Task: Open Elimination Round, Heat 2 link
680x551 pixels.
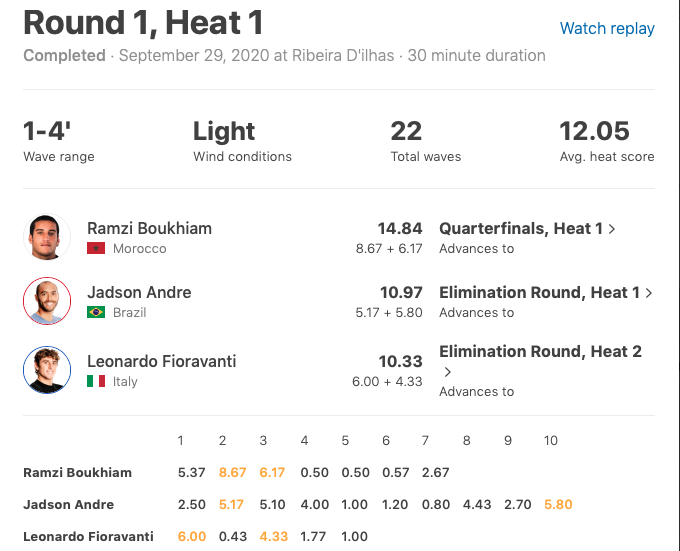Action: click(540, 351)
